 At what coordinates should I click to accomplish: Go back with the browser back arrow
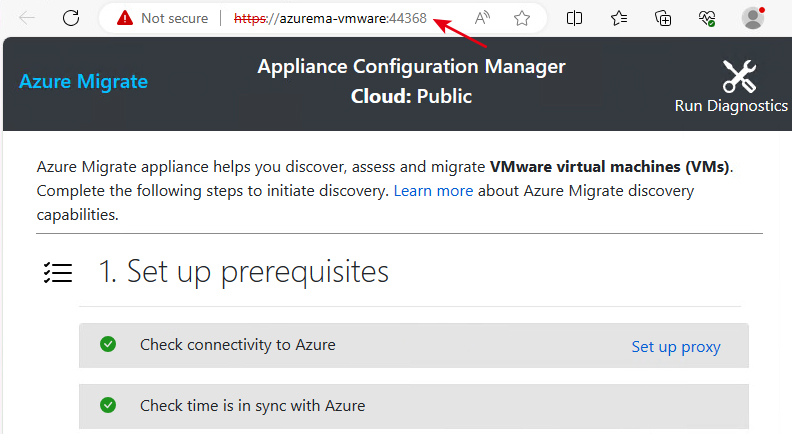(x=27, y=18)
